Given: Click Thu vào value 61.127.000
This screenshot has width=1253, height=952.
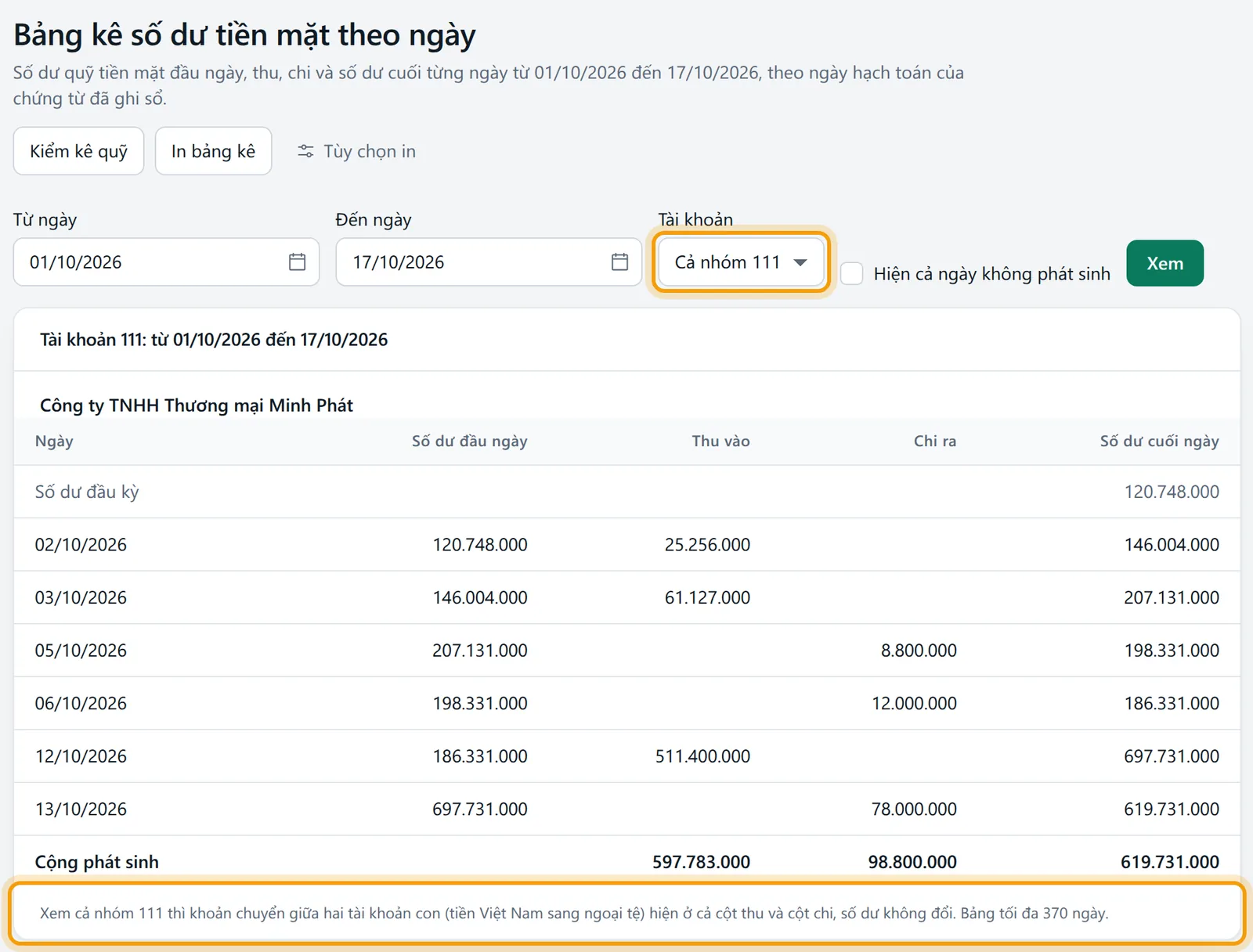Looking at the screenshot, I should click(x=707, y=598).
